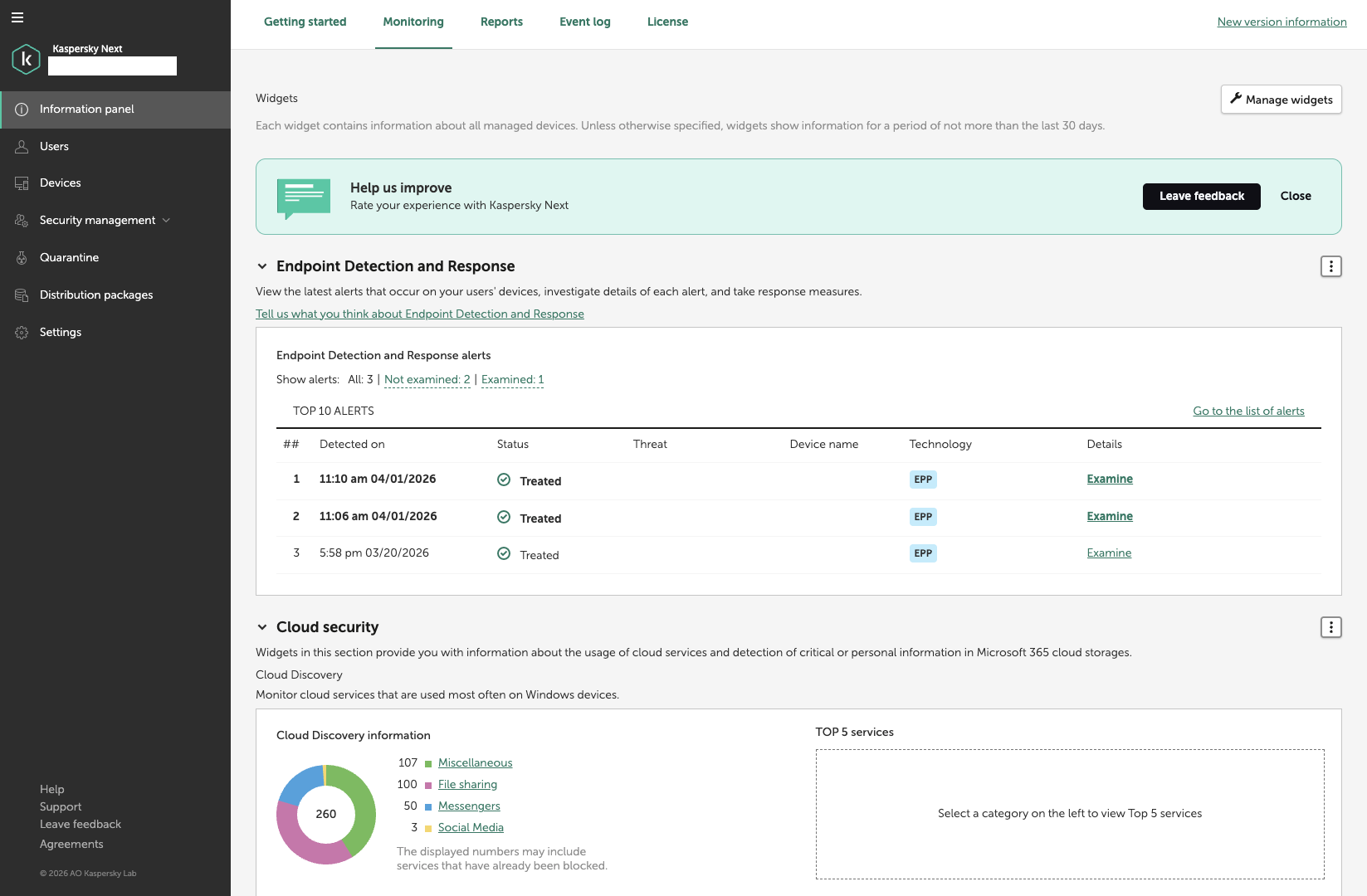Expand the Security management submenu chevron
The height and width of the screenshot is (896, 1367).
166,221
